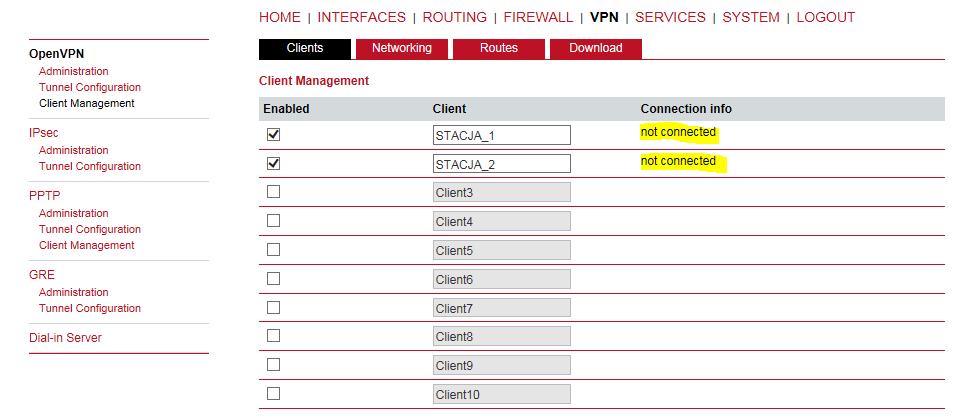Screen dimensions: 973x416
Task: Open the Routes tab
Action: (x=498, y=48)
